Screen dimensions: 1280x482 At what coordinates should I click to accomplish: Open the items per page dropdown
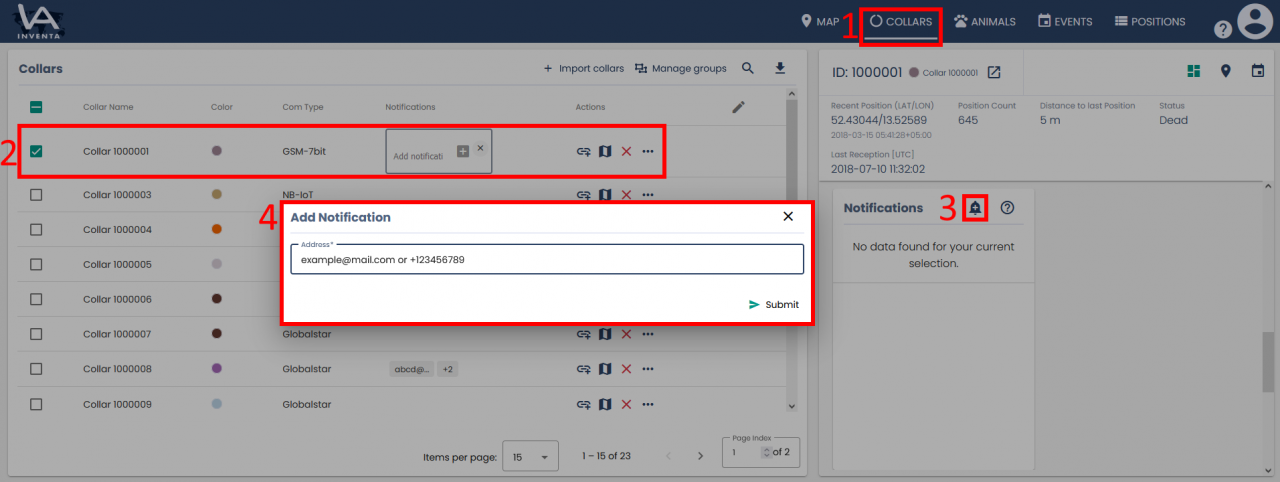(530, 457)
